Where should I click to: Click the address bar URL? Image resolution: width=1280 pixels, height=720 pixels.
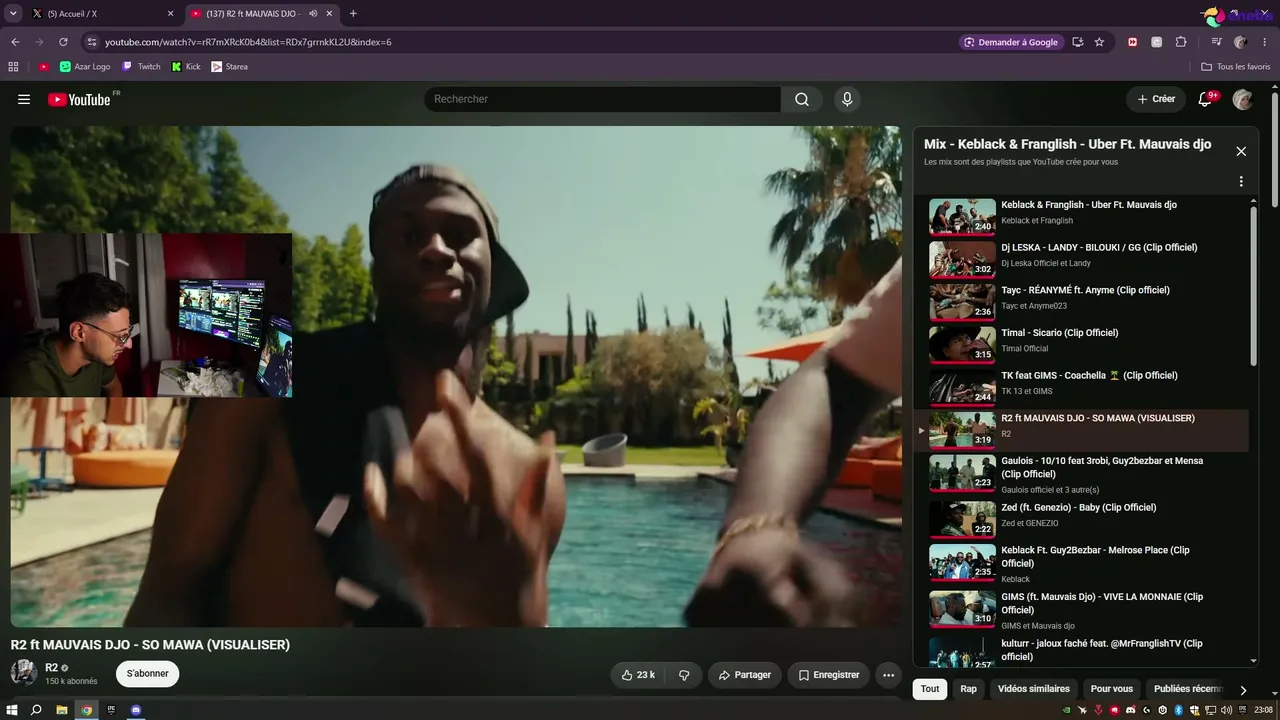[248, 42]
